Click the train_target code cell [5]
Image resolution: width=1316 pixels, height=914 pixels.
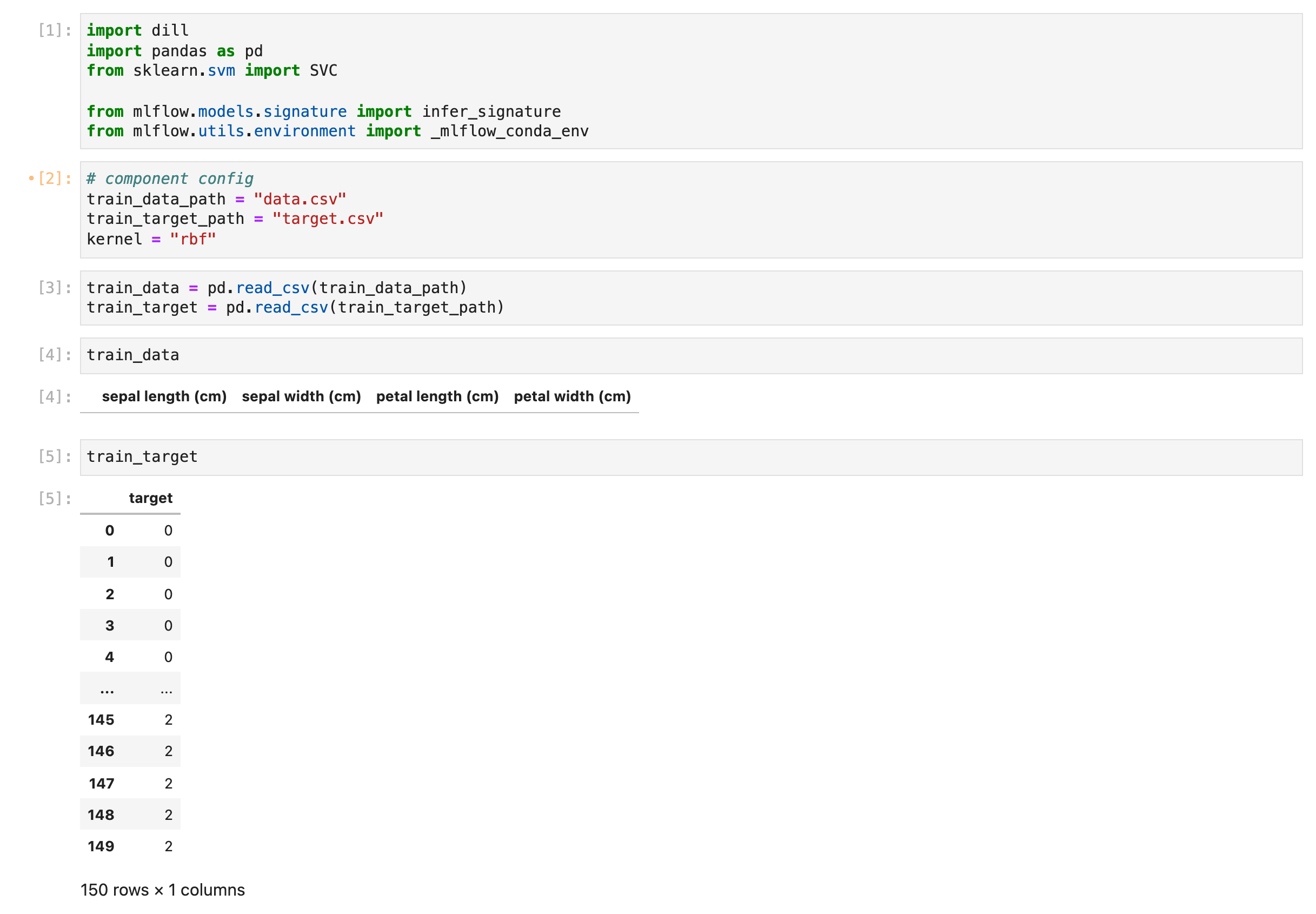pos(691,457)
